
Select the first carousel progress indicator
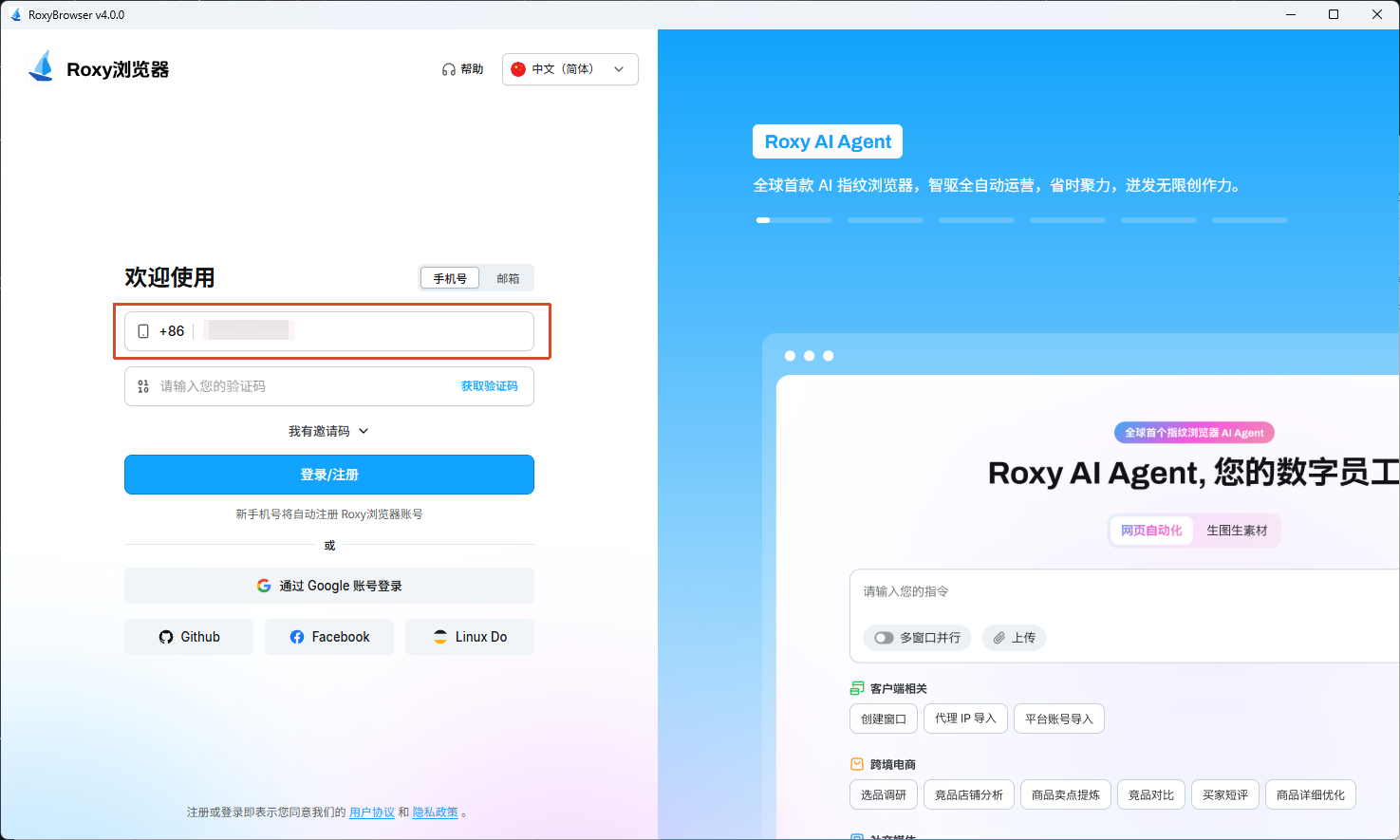coord(794,220)
